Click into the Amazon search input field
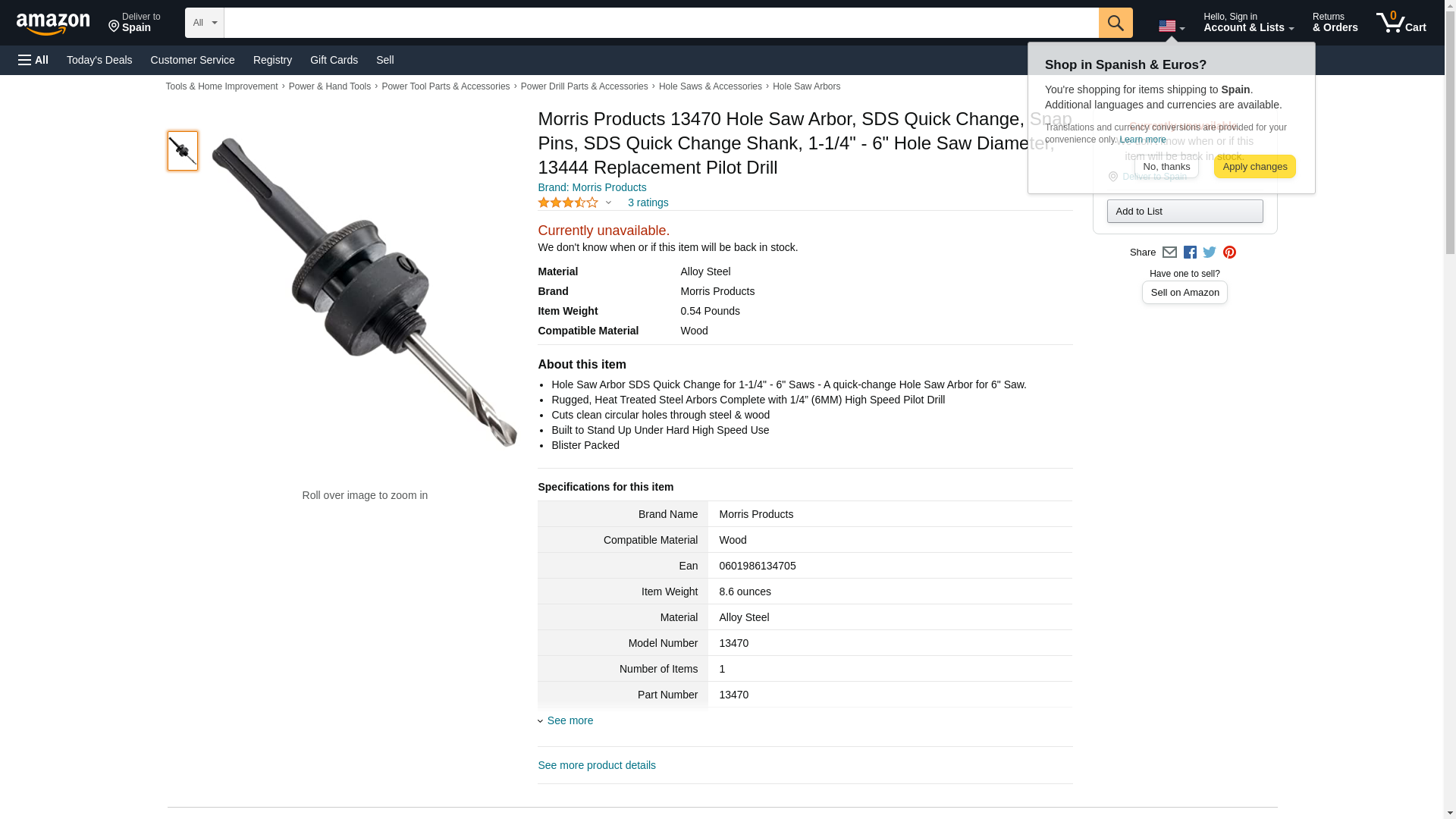 661,23
